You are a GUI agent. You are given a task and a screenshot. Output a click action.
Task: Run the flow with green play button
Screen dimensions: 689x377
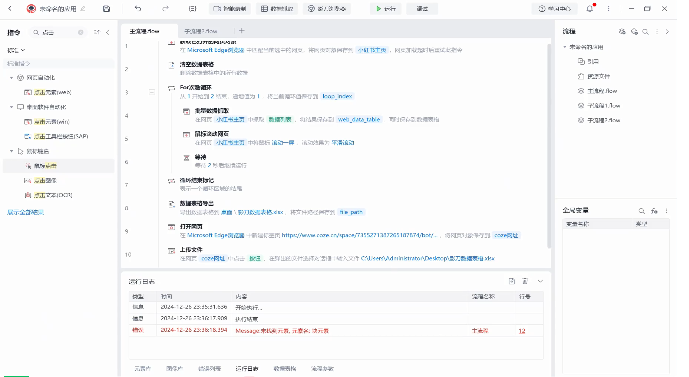[385, 9]
